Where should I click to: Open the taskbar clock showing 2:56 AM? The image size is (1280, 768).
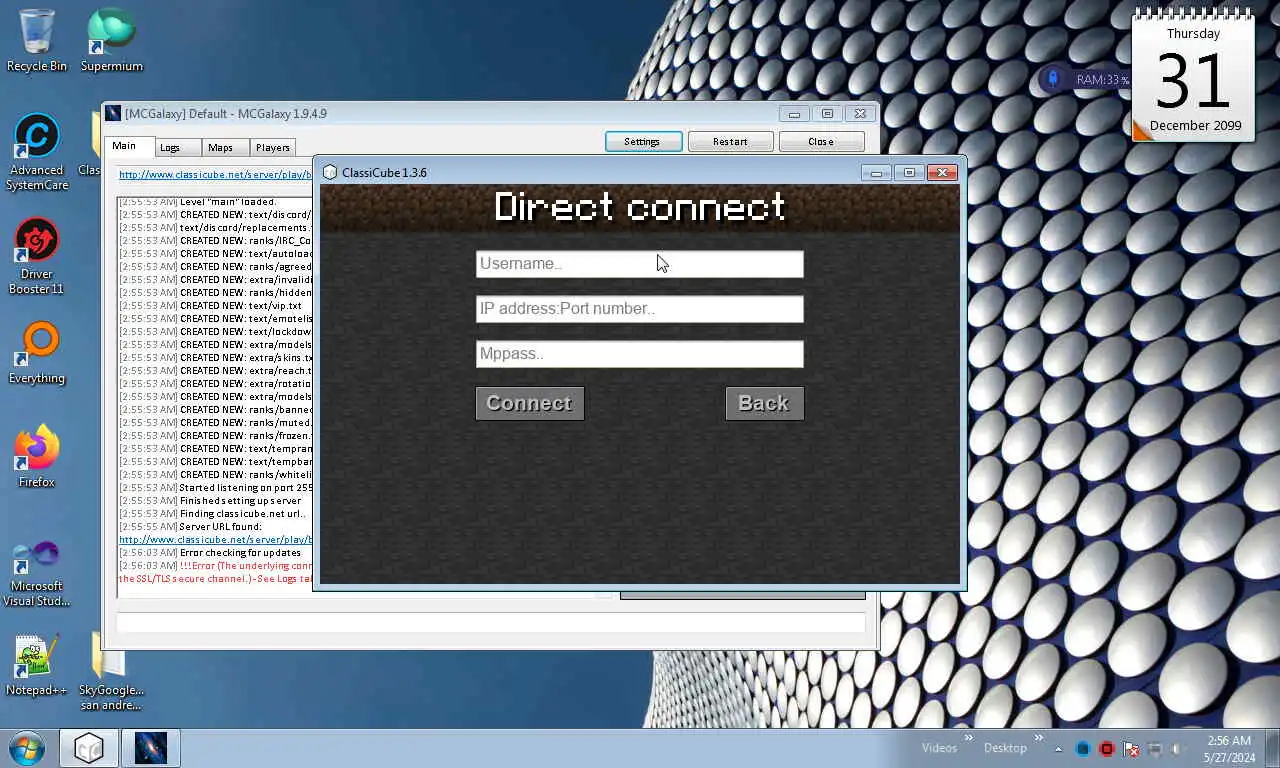pos(1229,749)
